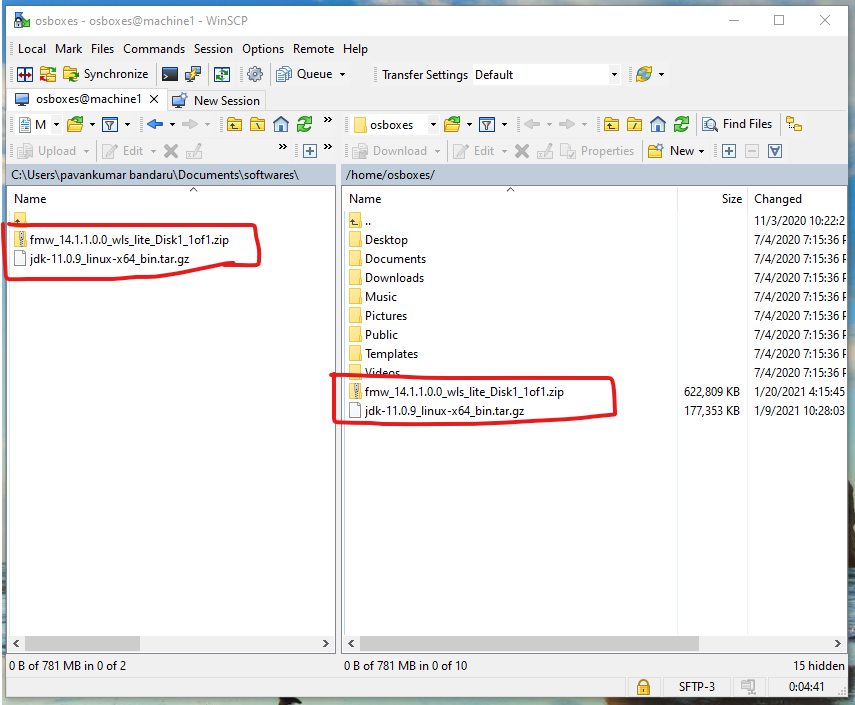Click local panel filter icon

[110, 125]
